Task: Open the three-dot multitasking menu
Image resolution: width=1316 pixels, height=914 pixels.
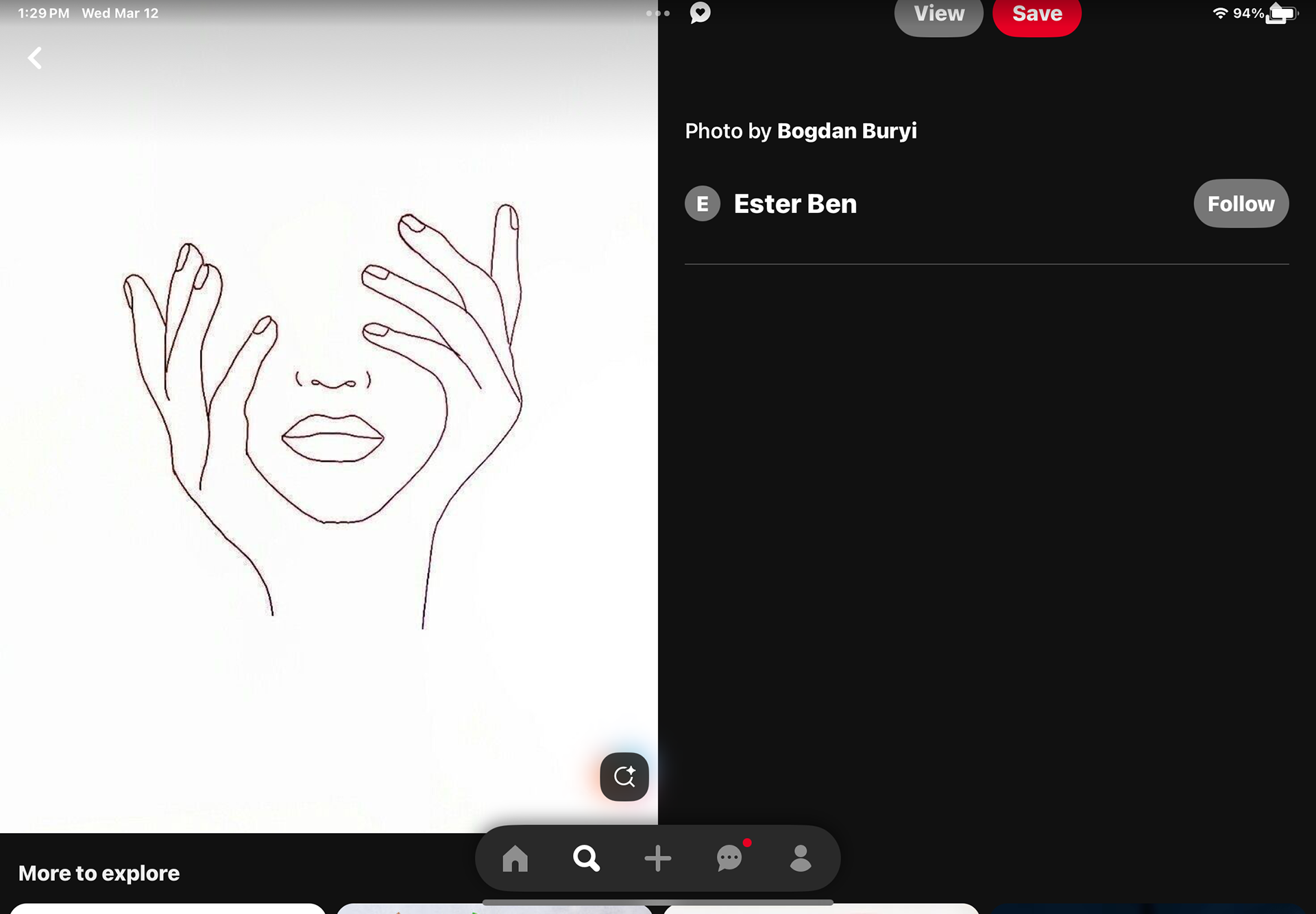Action: [657, 13]
